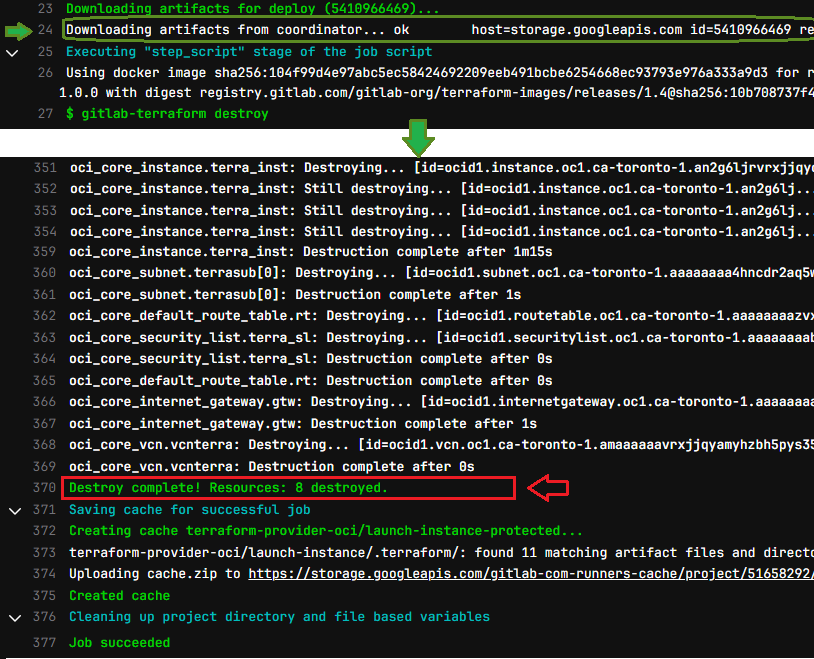814x659 pixels.
Task: Select "Destroy complete! Resources: 8 destroyed." text
Action: coord(228,488)
